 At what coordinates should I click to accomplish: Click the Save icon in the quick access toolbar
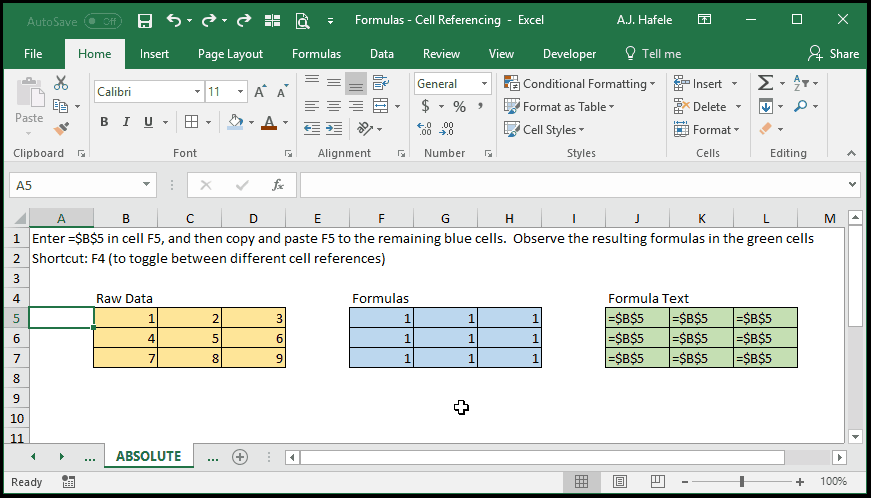[x=144, y=21]
